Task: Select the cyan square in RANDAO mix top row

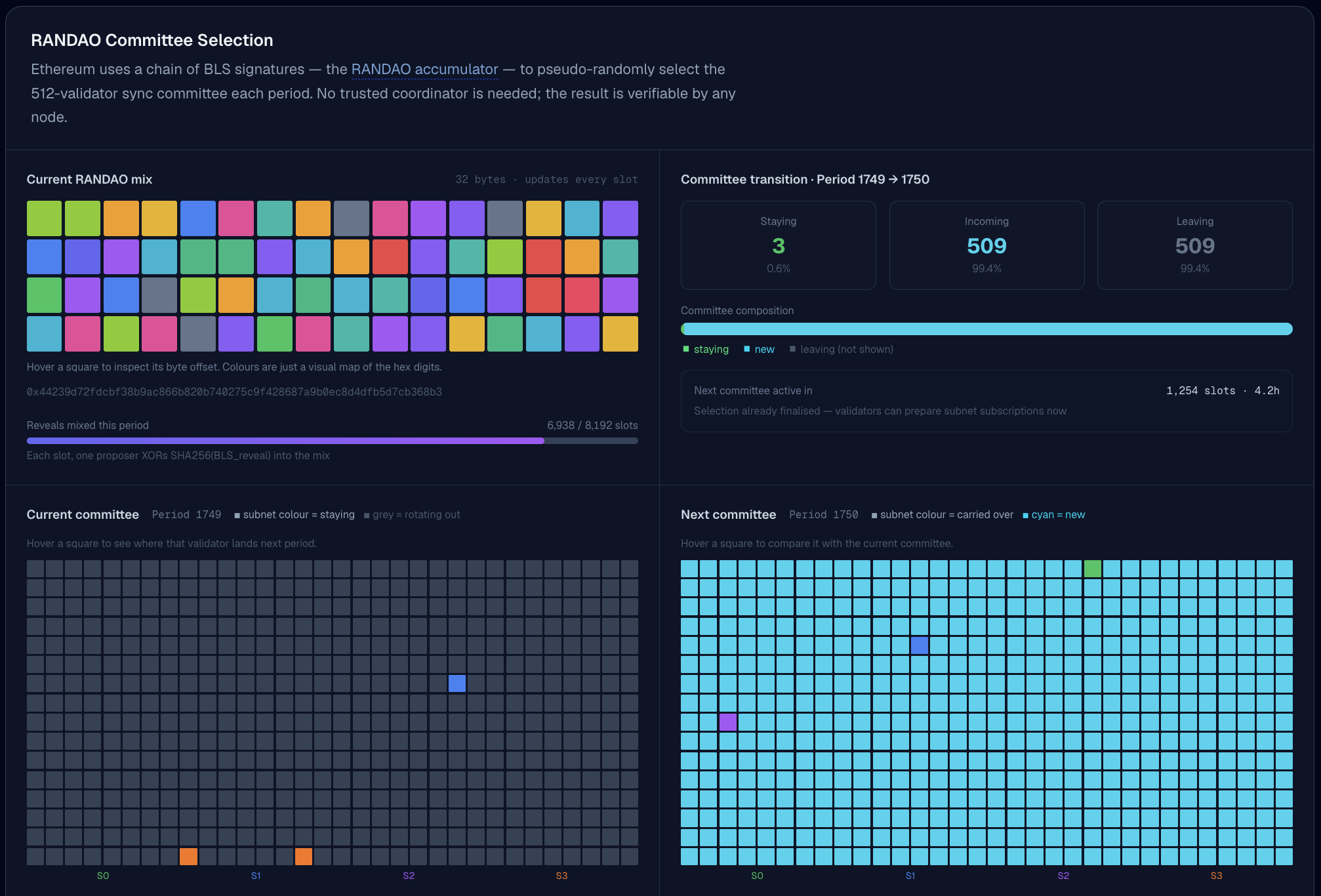Action: (x=582, y=218)
